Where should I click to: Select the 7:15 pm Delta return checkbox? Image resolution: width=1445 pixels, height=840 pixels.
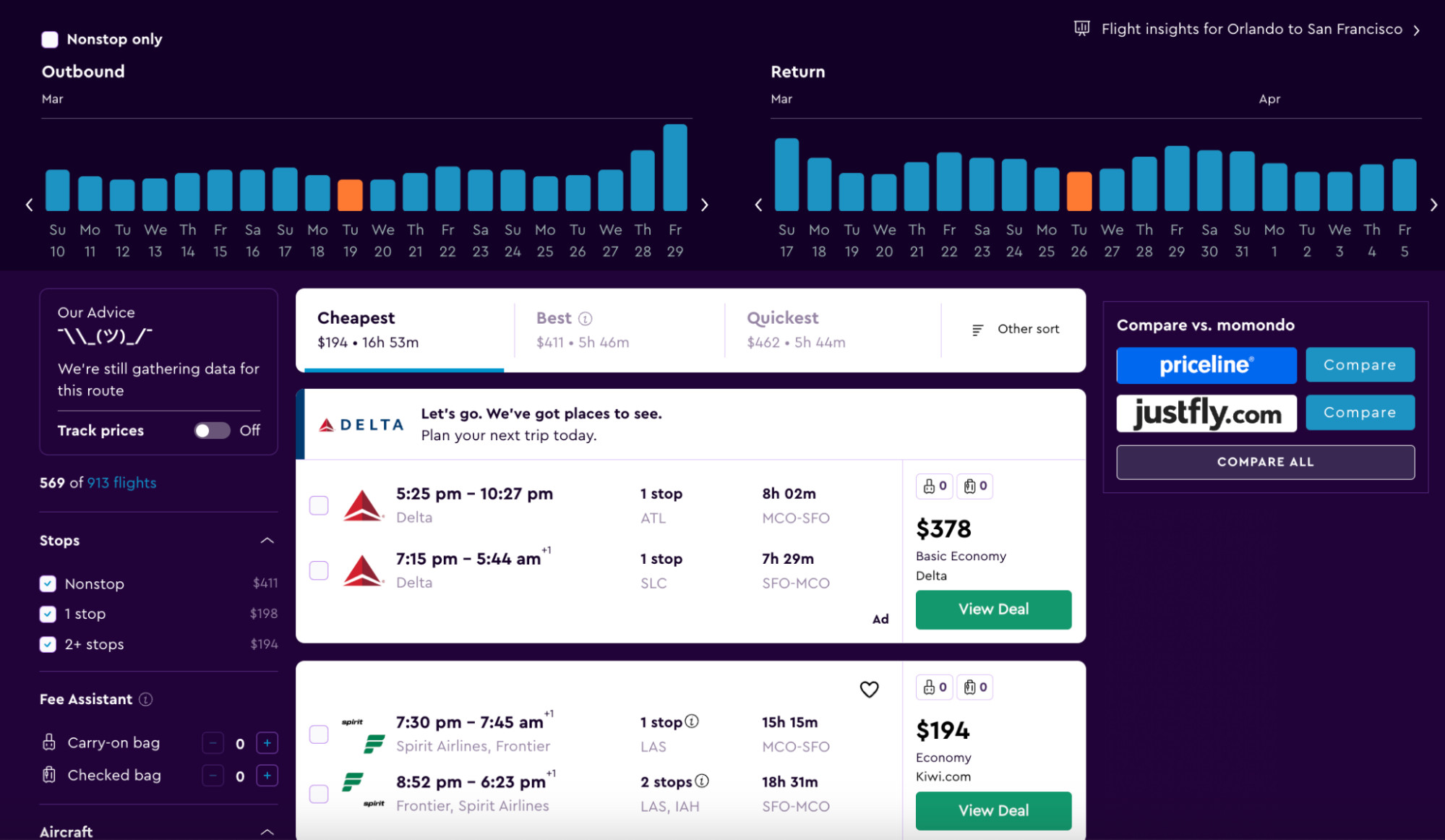[x=319, y=570]
